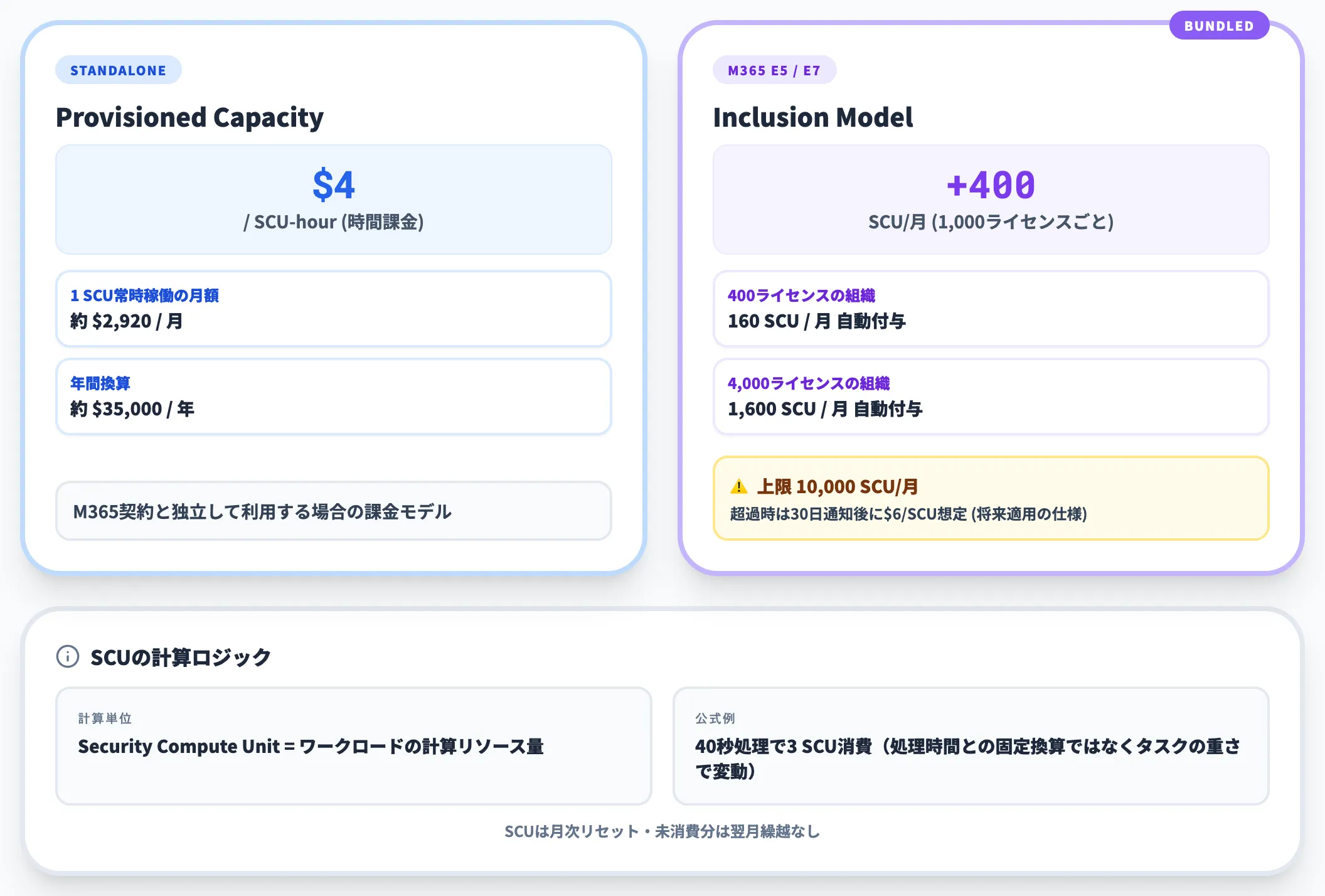Click the 公式例 label
The image size is (1325, 896).
(x=715, y=718)
